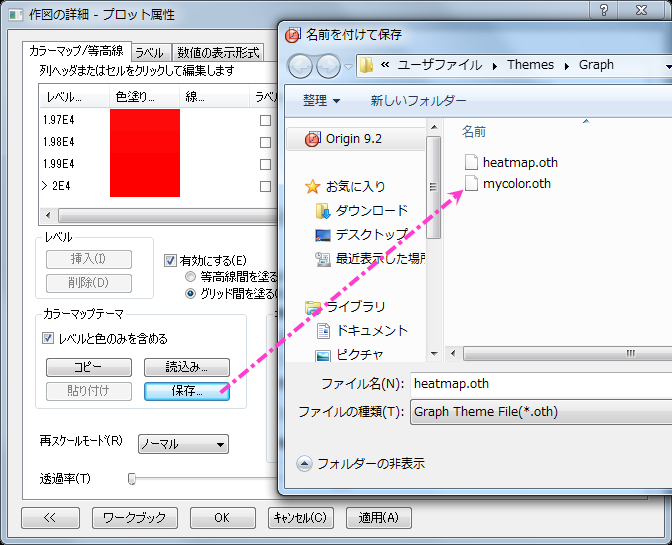Click the 適用(A) button
672x545 pixels.
378,518
